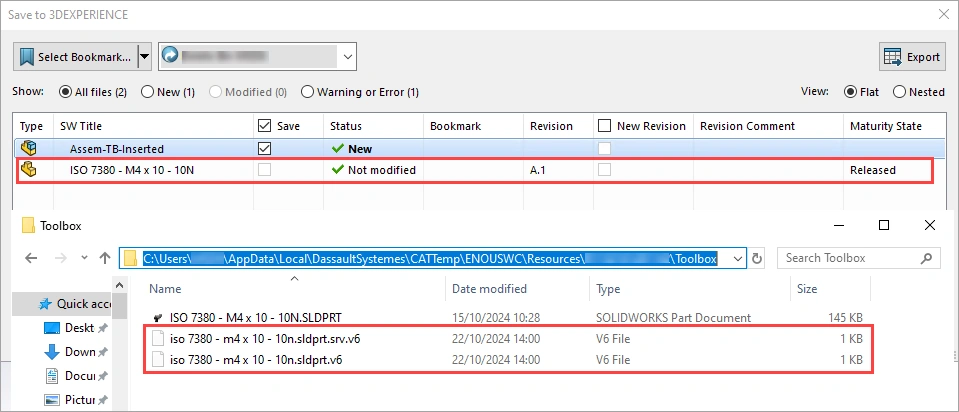Expand the collaborative space combo box

pos(347,57)
